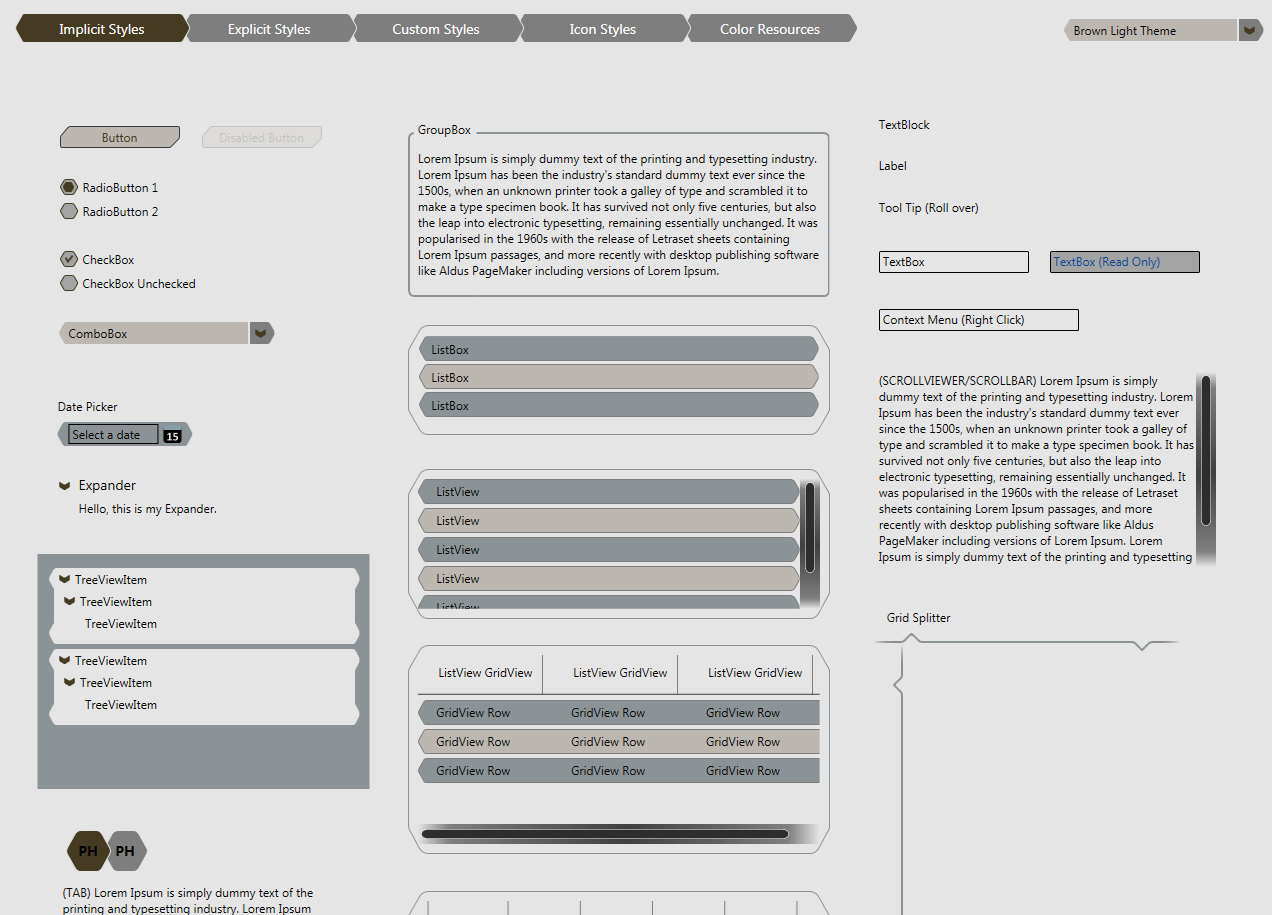Collapse the top-level TreeViewItem in first tree
The height and width of the screenshot is (915, 1272).
(64, 579)
